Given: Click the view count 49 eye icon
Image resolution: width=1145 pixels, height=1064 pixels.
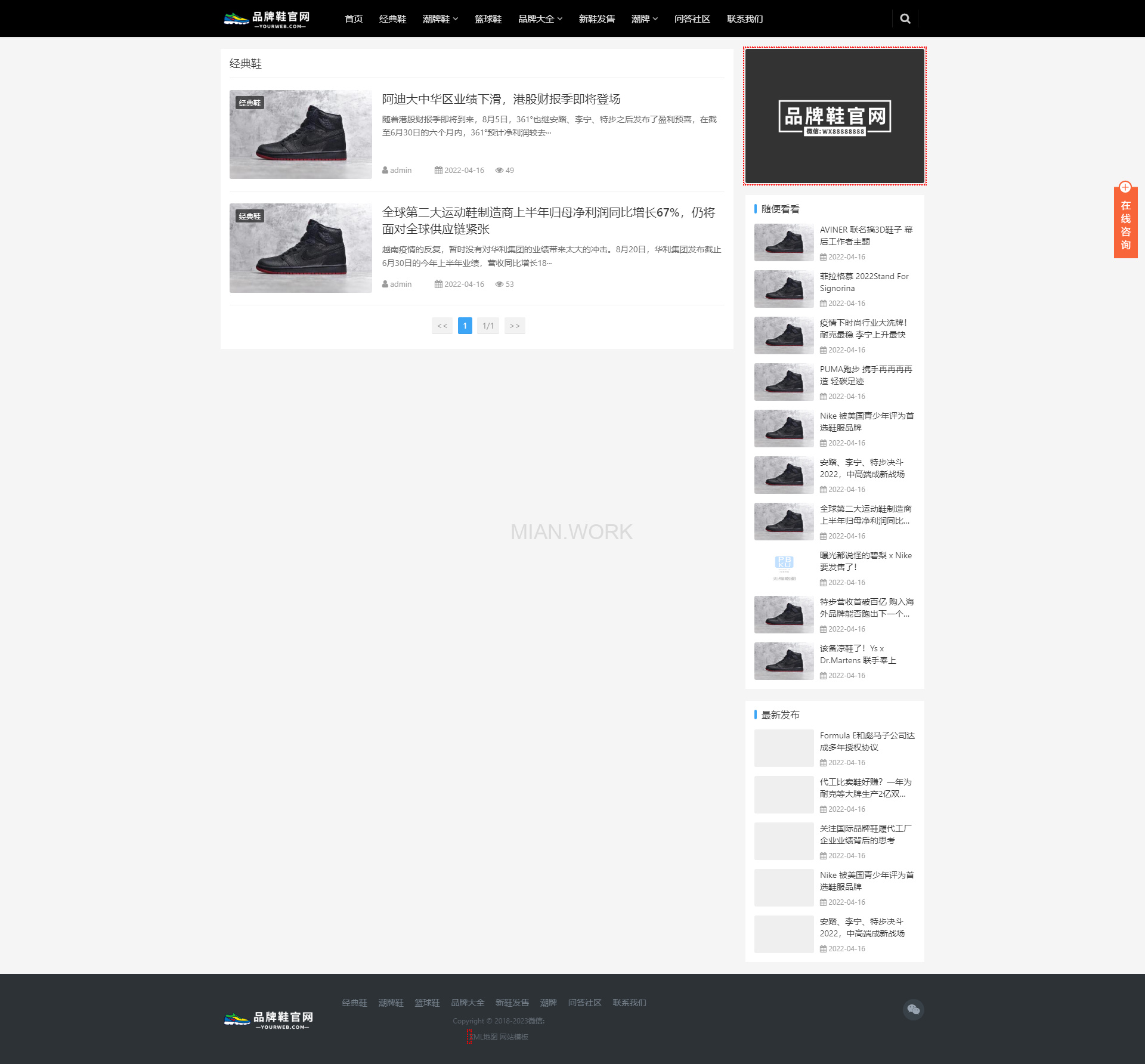Looking at the screenshot, I should [x=499, y=170].
